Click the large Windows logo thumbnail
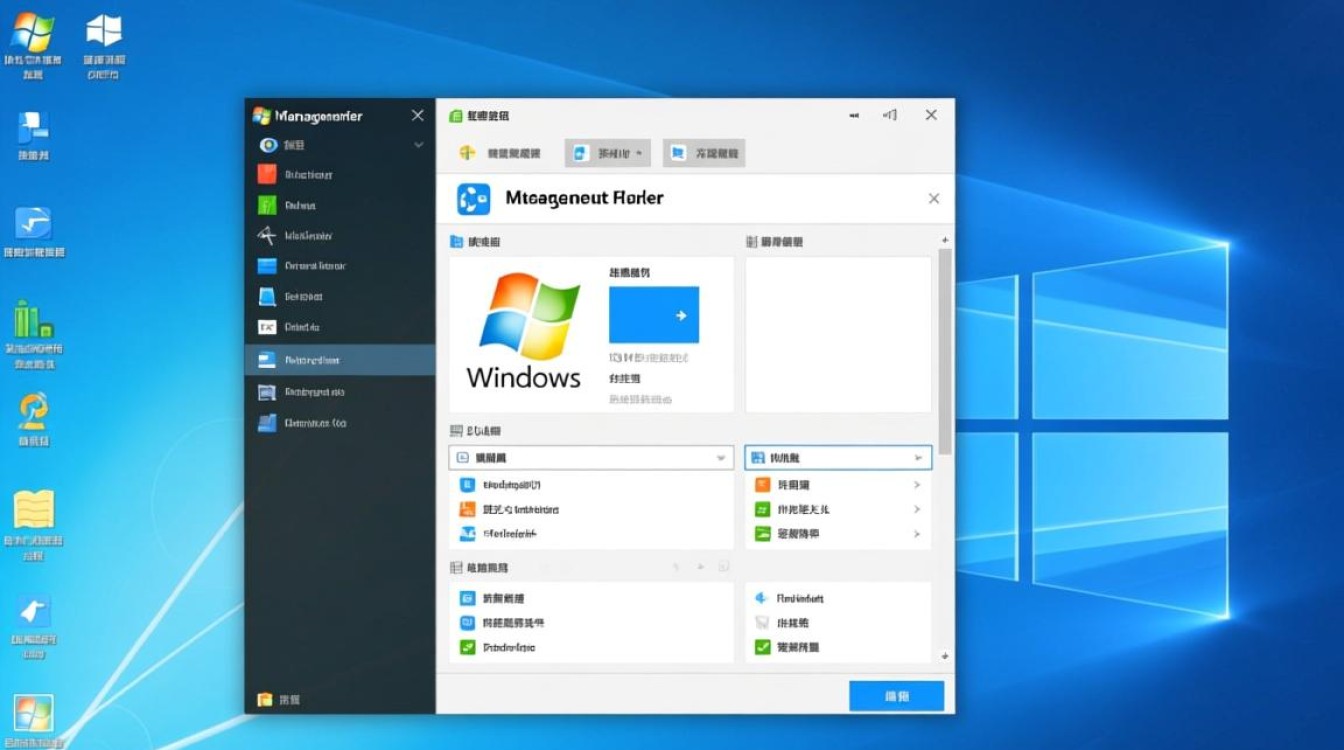Viewport: 1344px width, 750px height. click(x=525, y=333)
